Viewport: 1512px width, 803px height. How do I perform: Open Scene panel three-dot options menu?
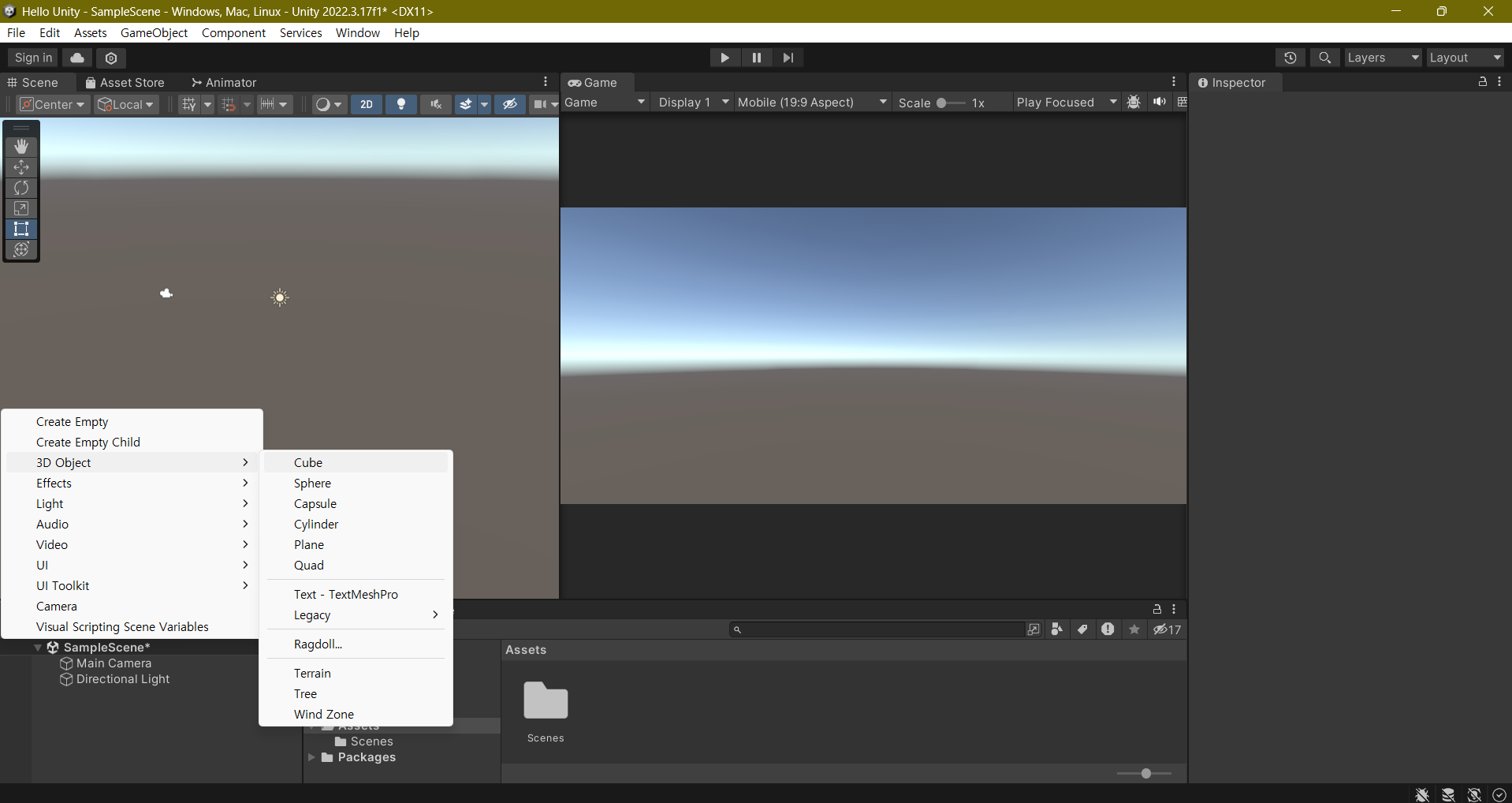[x=546, y=82]
